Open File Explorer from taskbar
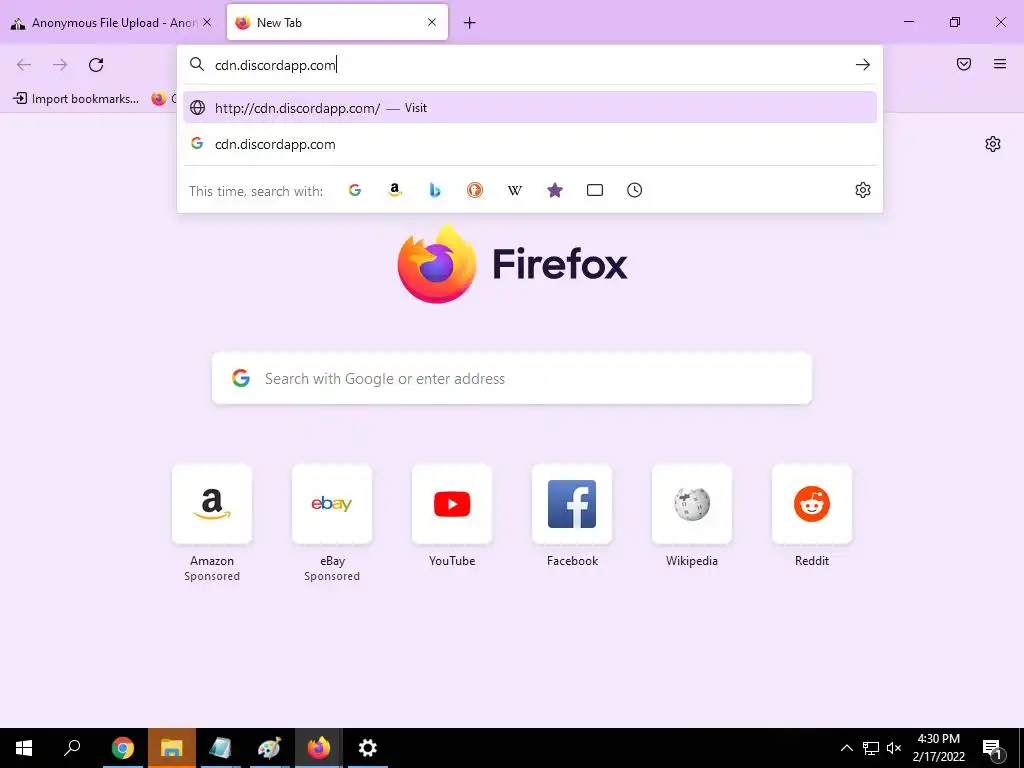Image resolution: width=1024 pixels, height=768 pixels. tap(172, 748)
